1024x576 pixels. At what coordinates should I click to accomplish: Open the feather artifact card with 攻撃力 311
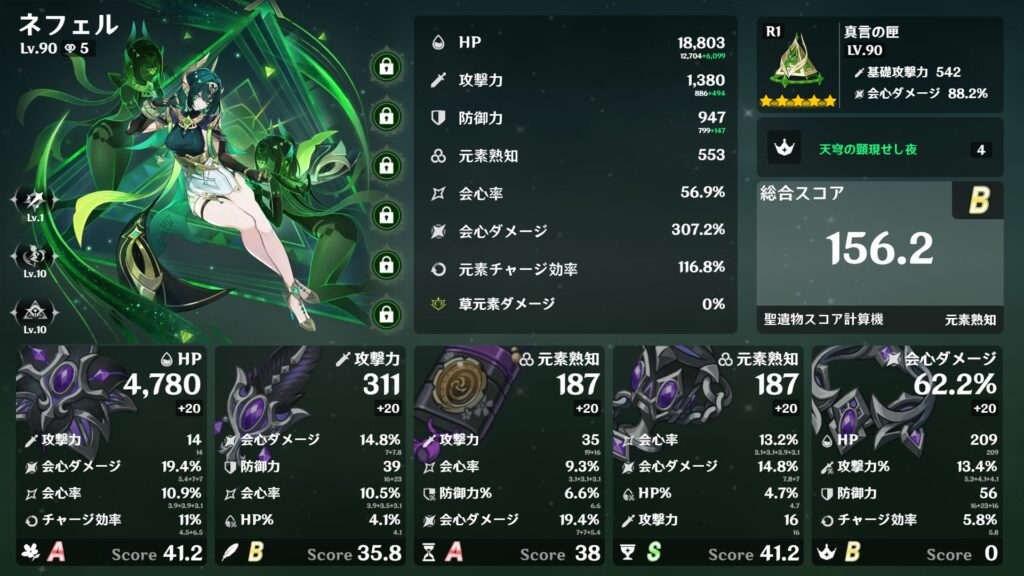[310, 455]
